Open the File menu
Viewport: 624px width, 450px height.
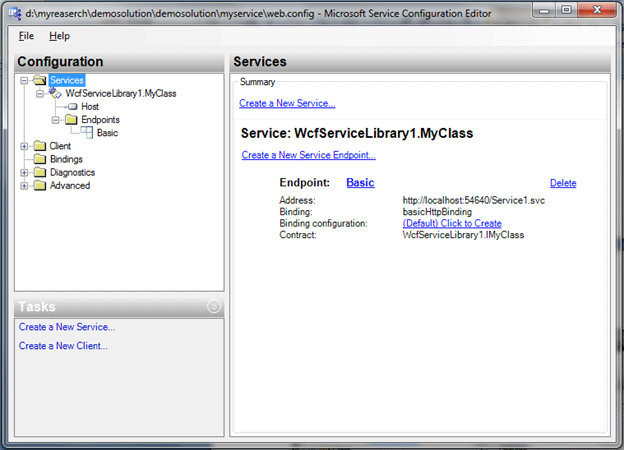(x=26, y=36)
